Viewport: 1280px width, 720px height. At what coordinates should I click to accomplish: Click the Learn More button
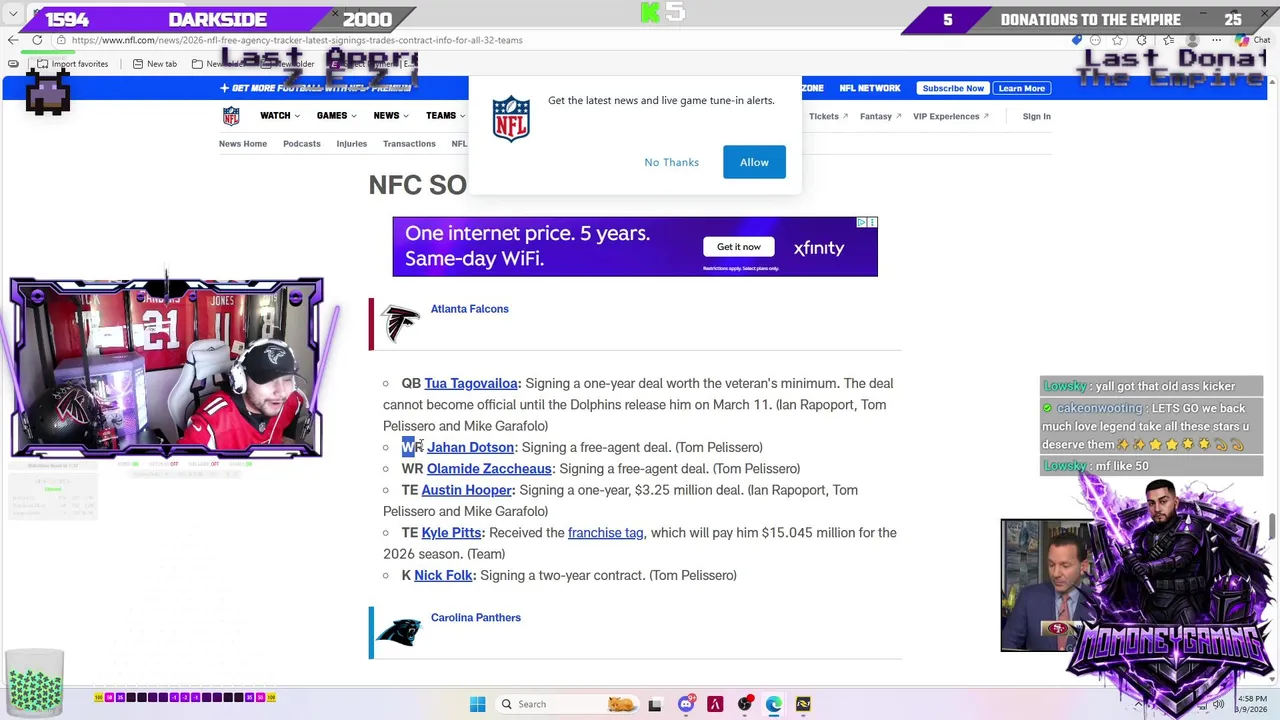point(1021,88)
